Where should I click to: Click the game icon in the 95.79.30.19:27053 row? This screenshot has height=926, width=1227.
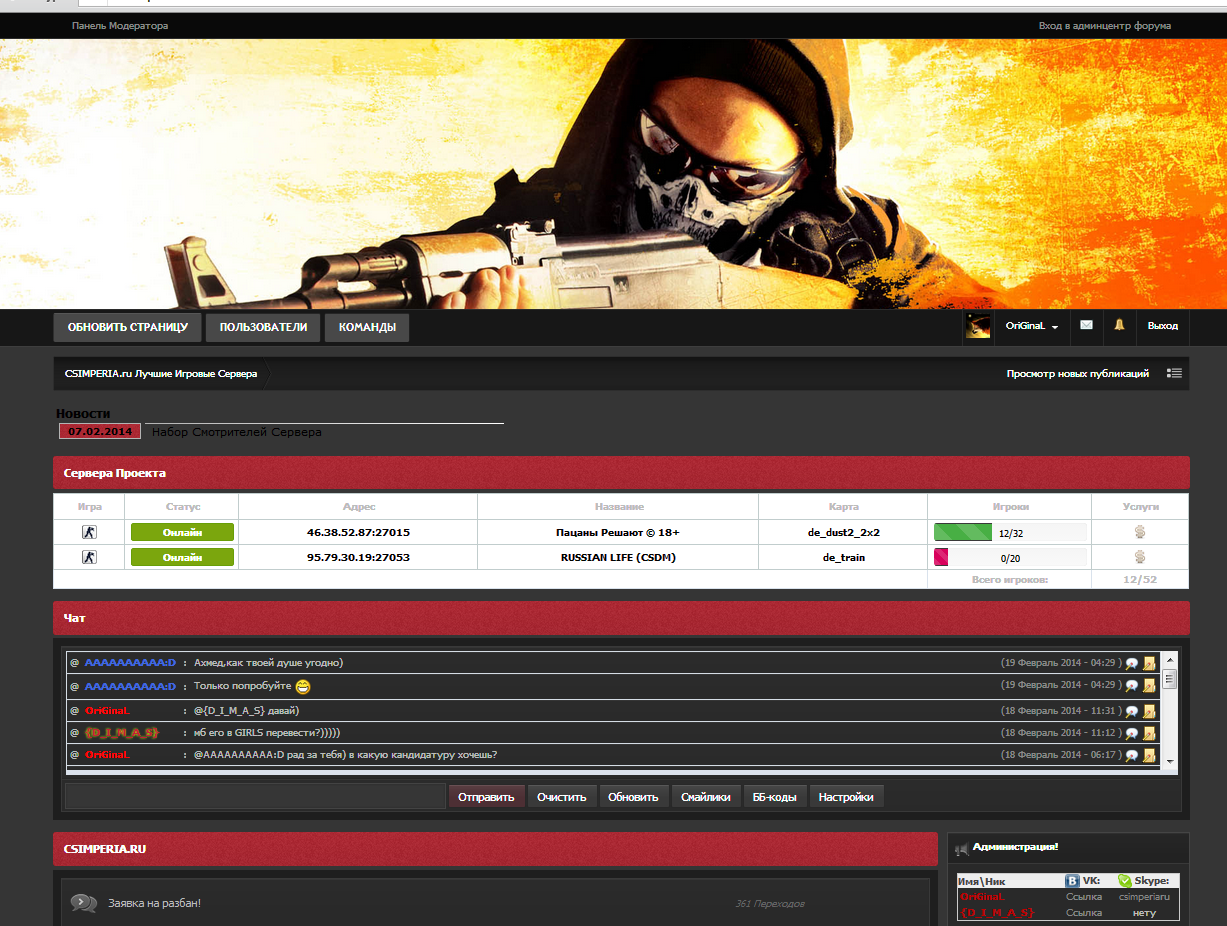[89, 557]
